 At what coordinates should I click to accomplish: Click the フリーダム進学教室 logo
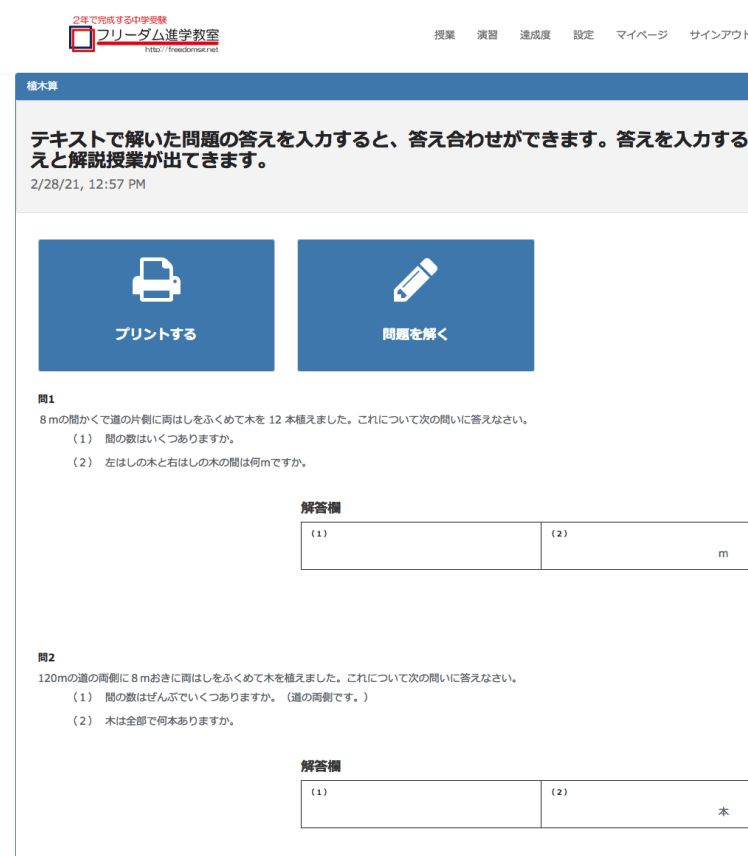[x=144, y=35]
